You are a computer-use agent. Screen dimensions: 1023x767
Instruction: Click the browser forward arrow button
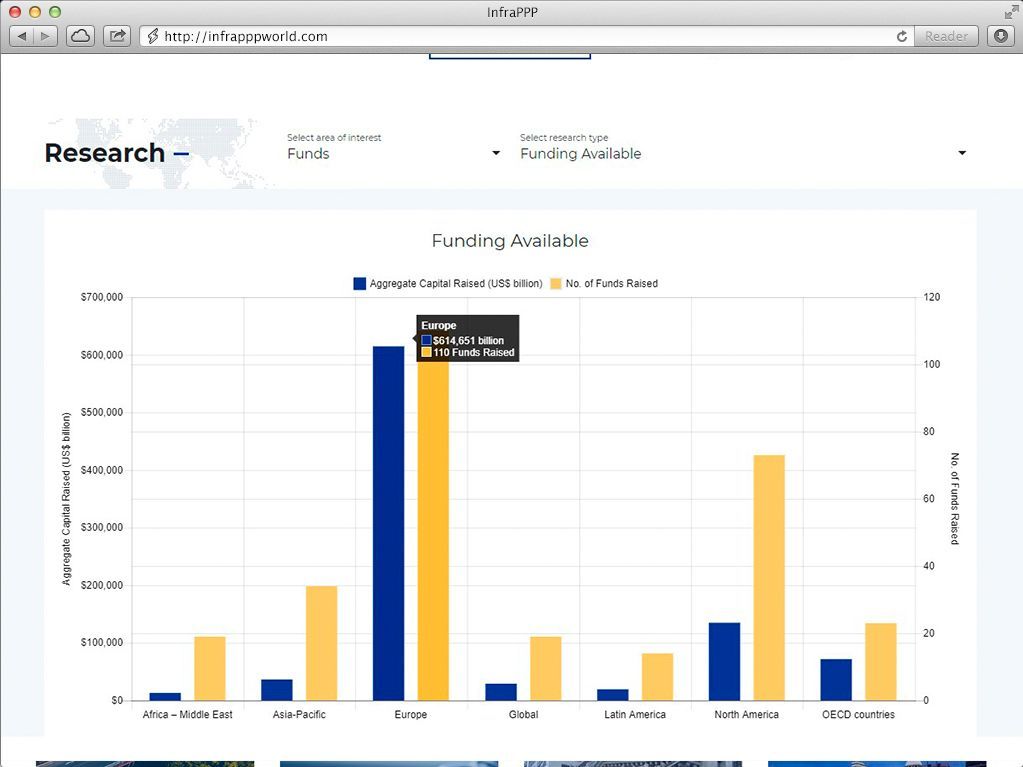point(46,36)
